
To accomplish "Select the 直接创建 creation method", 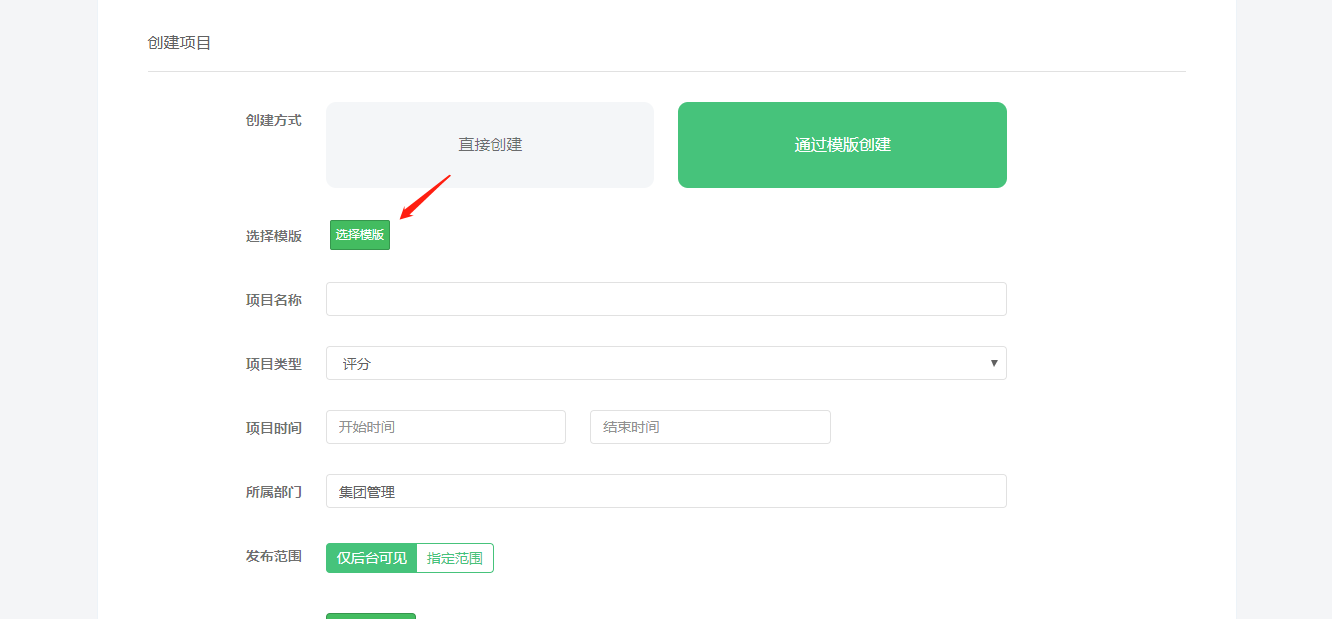I will pyautogui.click(x=490, y=145).
